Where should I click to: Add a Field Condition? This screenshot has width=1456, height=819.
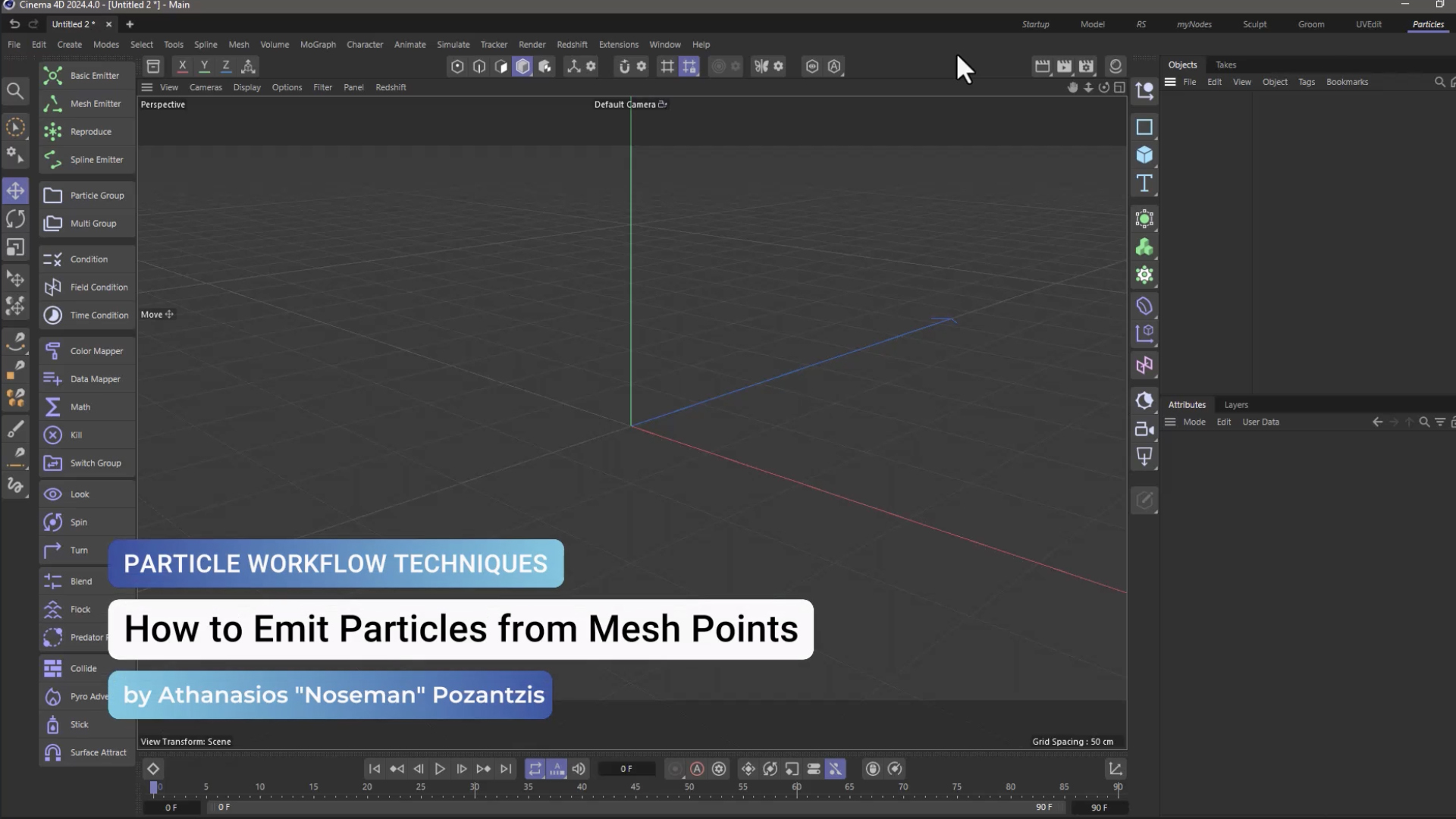click(87, 287)
